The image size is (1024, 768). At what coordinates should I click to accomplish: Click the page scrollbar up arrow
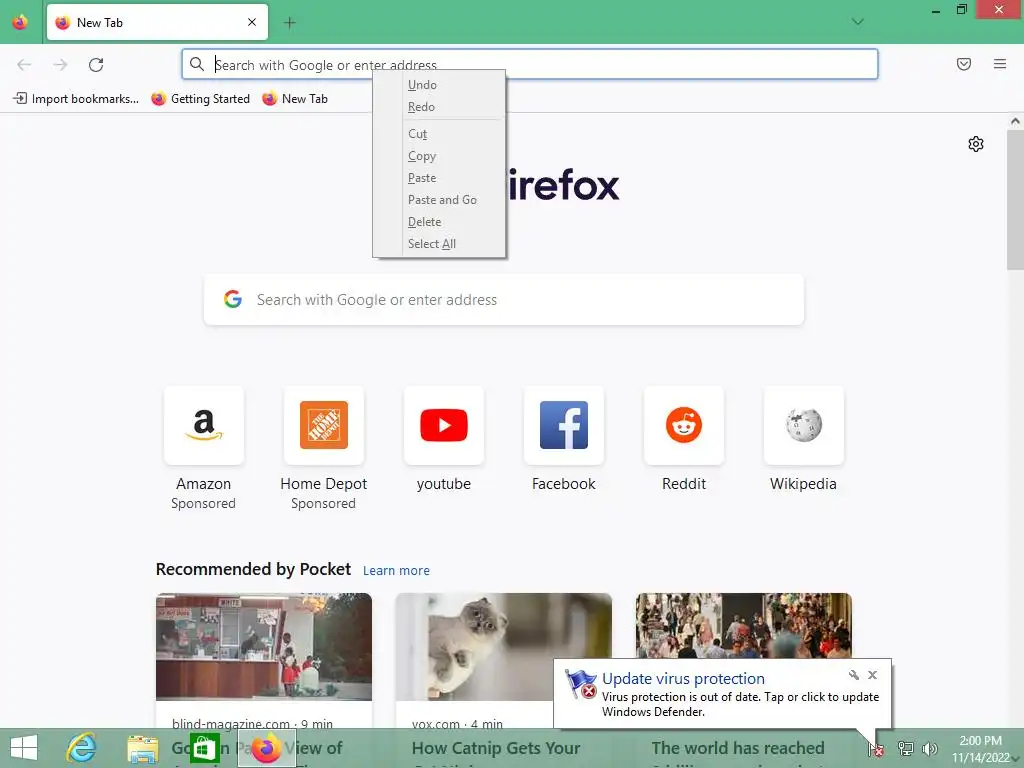click(x=1015, y=121)
